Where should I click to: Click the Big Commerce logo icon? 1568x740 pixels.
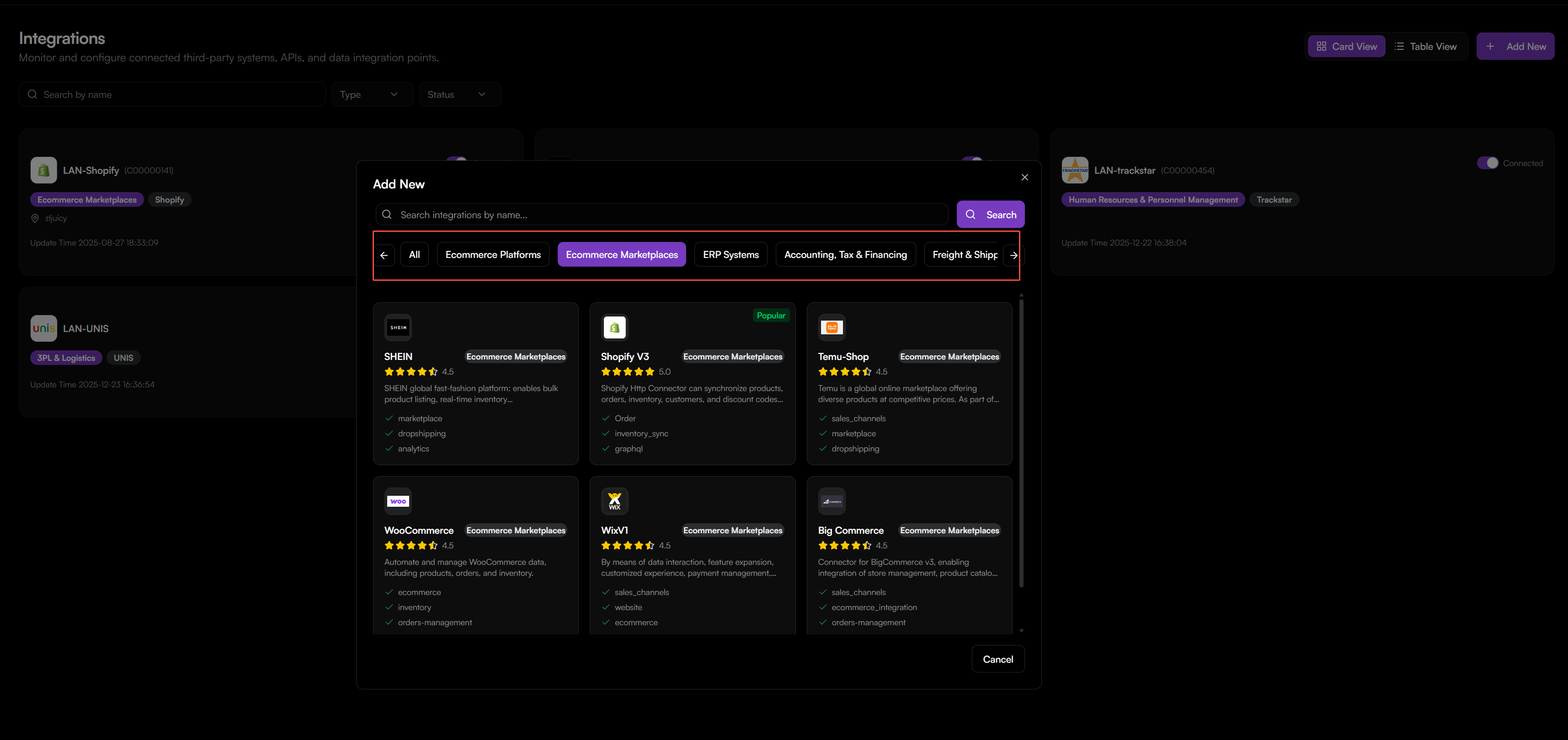[x=832, y=501]
